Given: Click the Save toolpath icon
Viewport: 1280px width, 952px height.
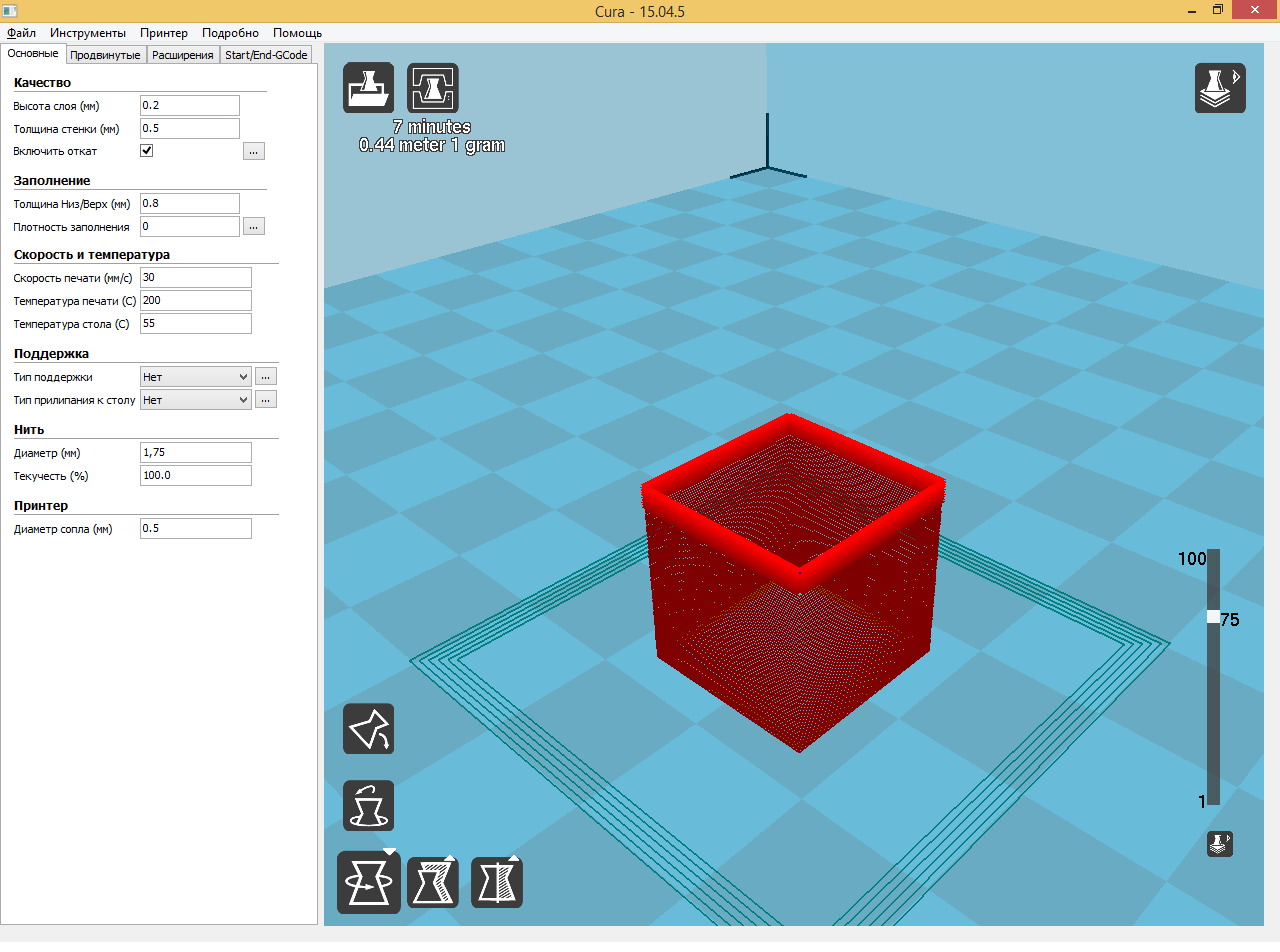Looking at the screenshot, I should point(433,88).
